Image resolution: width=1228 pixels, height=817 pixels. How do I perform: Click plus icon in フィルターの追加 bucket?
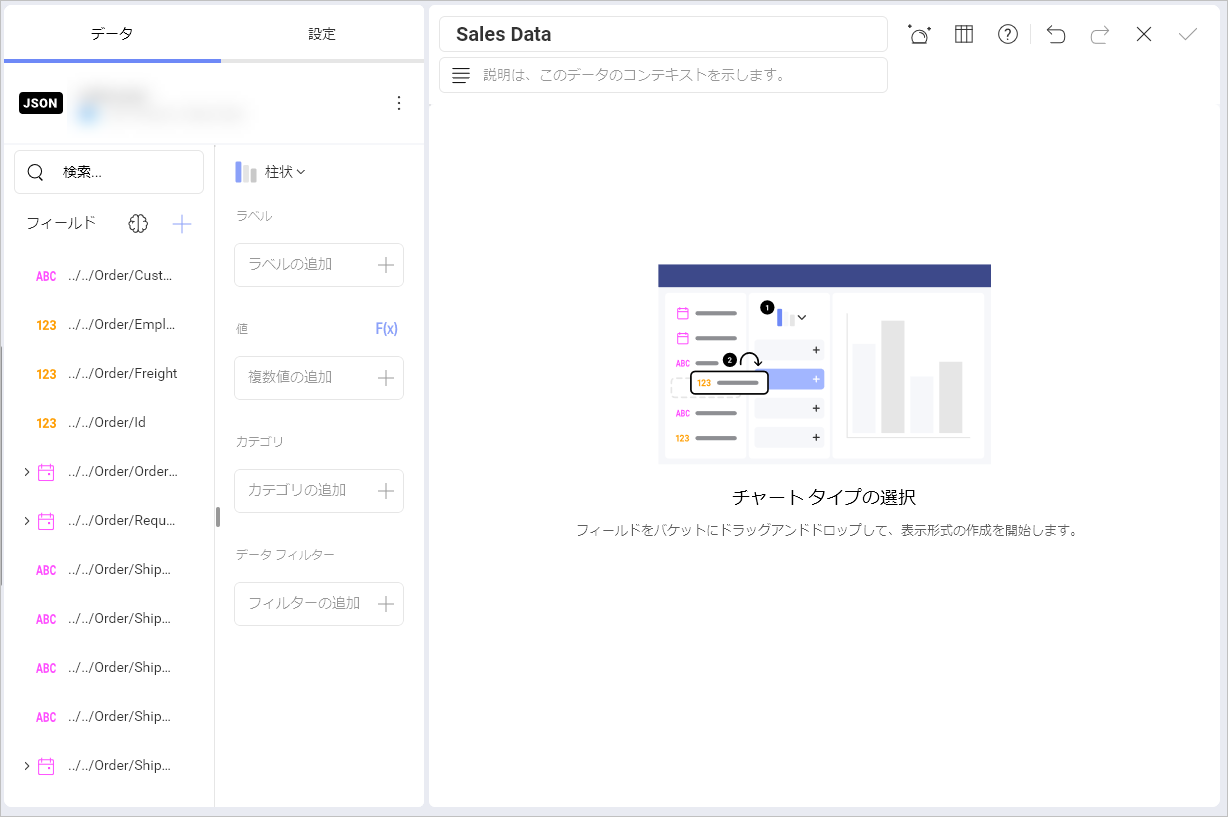point(386,604)
